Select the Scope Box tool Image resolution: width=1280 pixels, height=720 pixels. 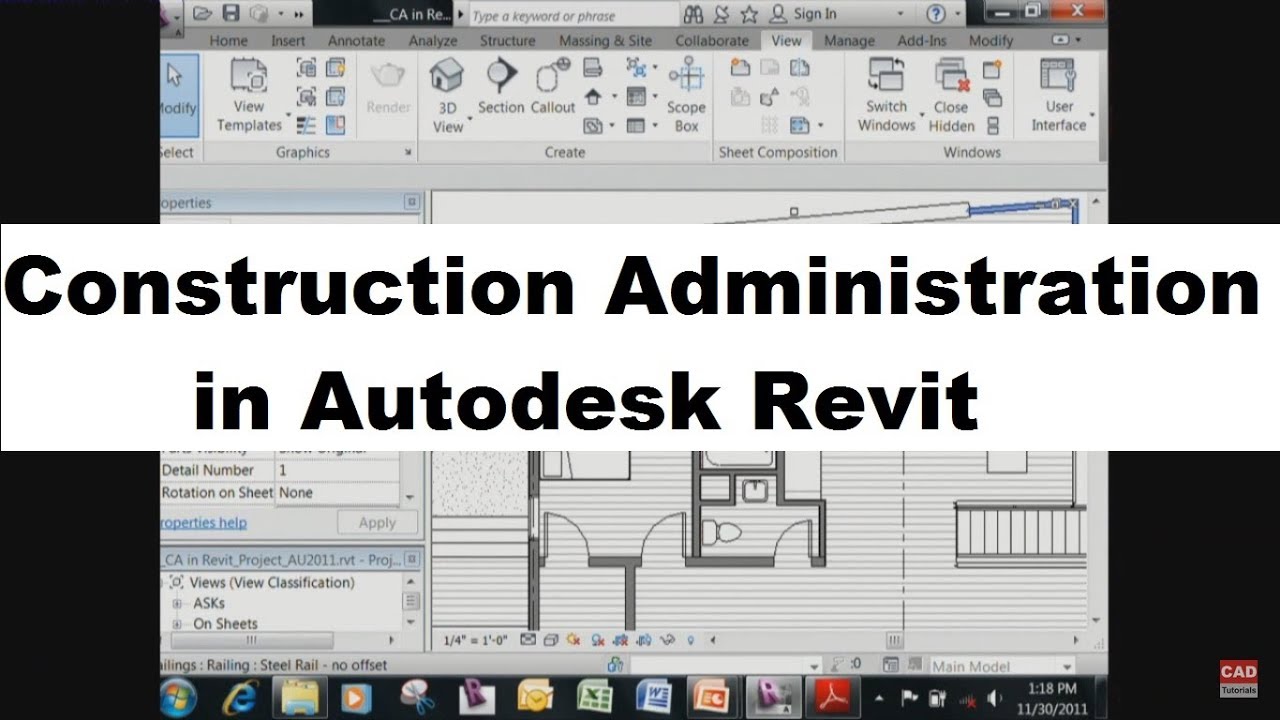pyautogui.click(x=686, y=96)
